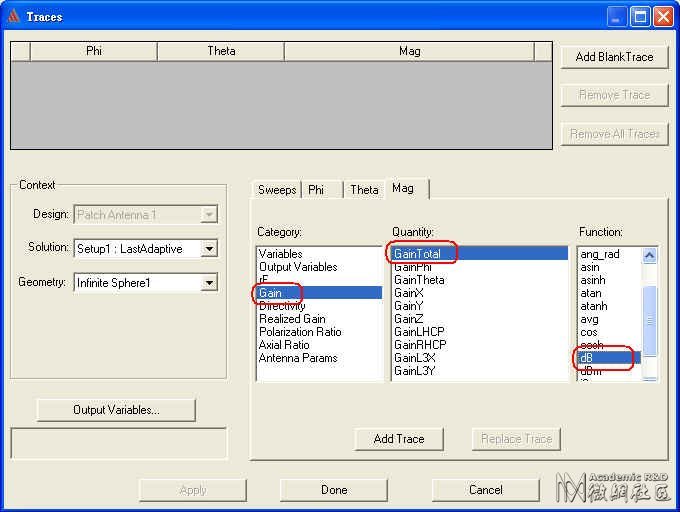The height and width of the screenshot is (512, 680).
Task: Select the GainY quantity
Action: click(480, 306)
